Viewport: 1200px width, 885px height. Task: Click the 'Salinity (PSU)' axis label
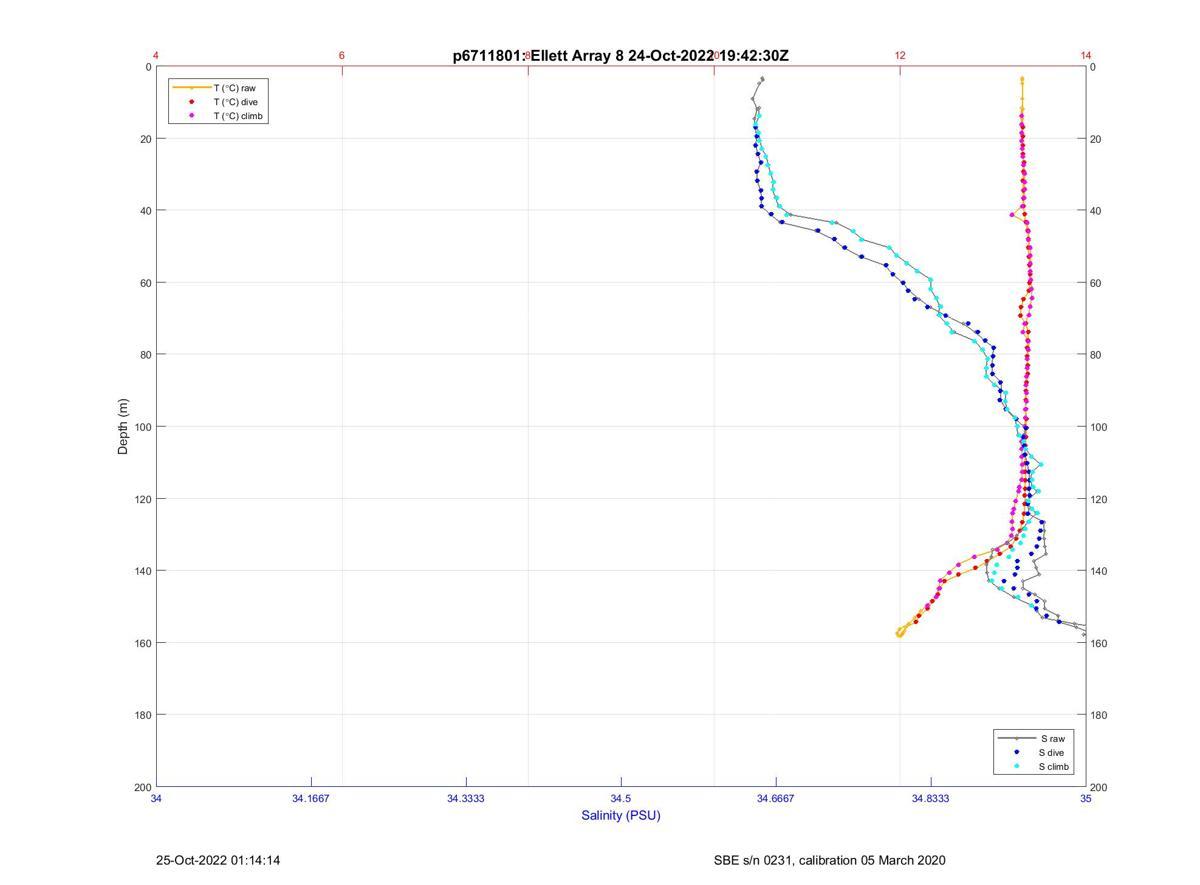pos(621,815)
